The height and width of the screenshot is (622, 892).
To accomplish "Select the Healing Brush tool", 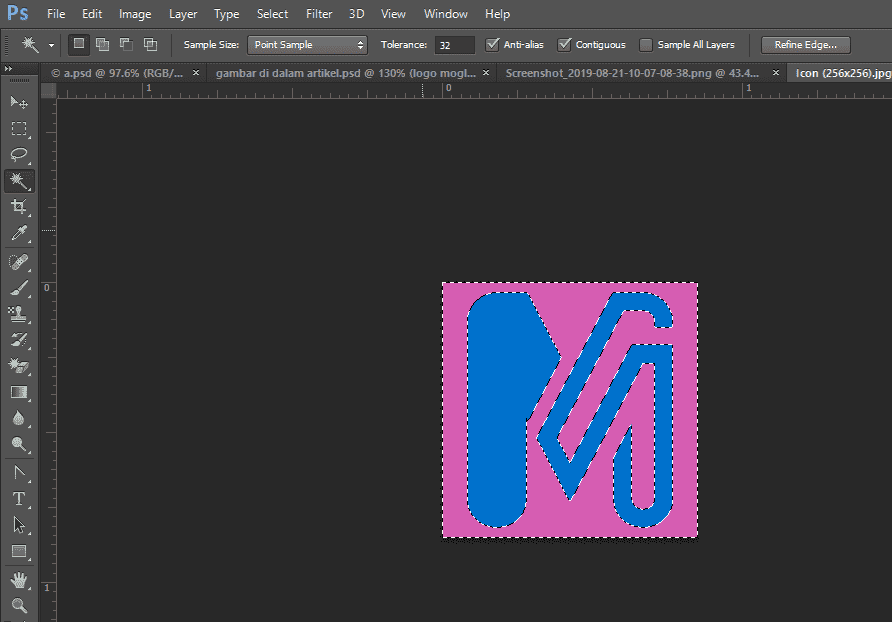I will [19, 263].
